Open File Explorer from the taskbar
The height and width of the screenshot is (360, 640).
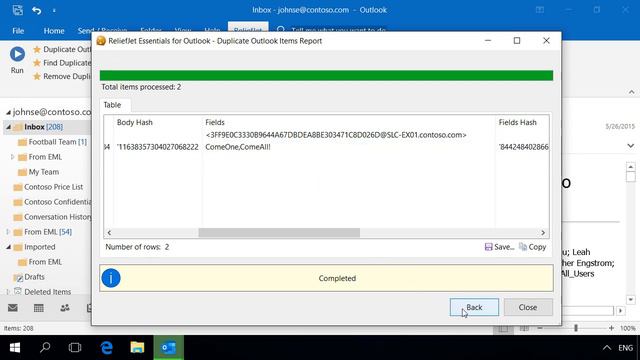click(137, 348)
